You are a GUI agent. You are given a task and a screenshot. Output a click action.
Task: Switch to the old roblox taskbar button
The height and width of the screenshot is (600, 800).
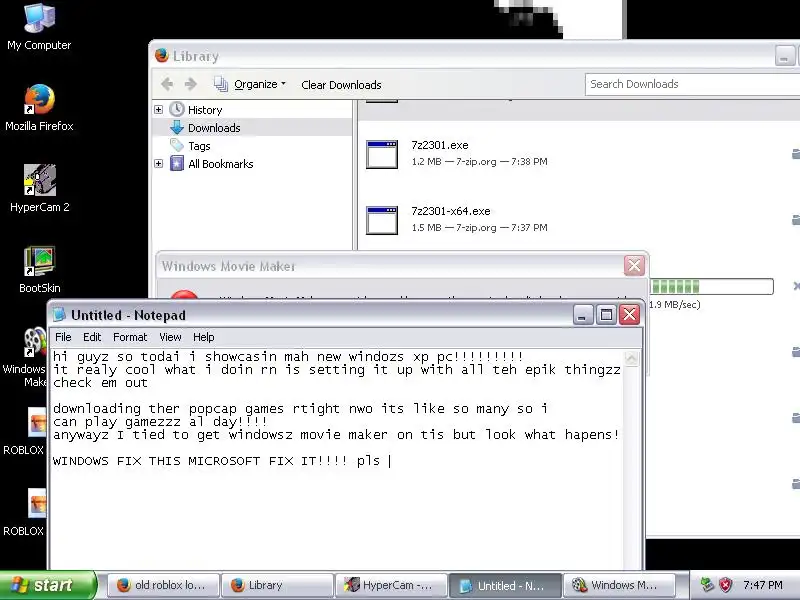click(x=163, y=585)
